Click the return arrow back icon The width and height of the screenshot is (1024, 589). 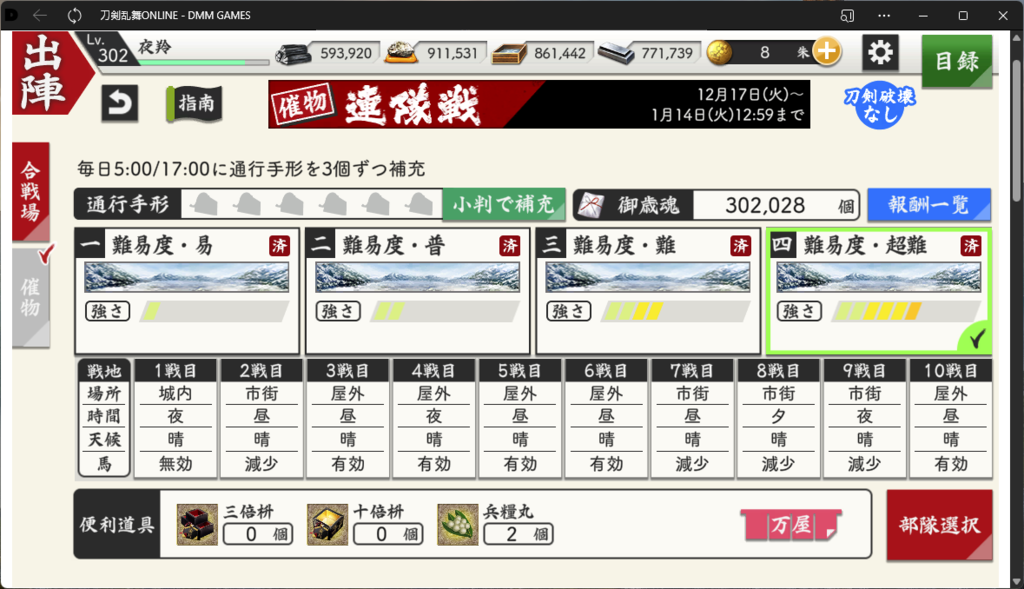[120, 103]
